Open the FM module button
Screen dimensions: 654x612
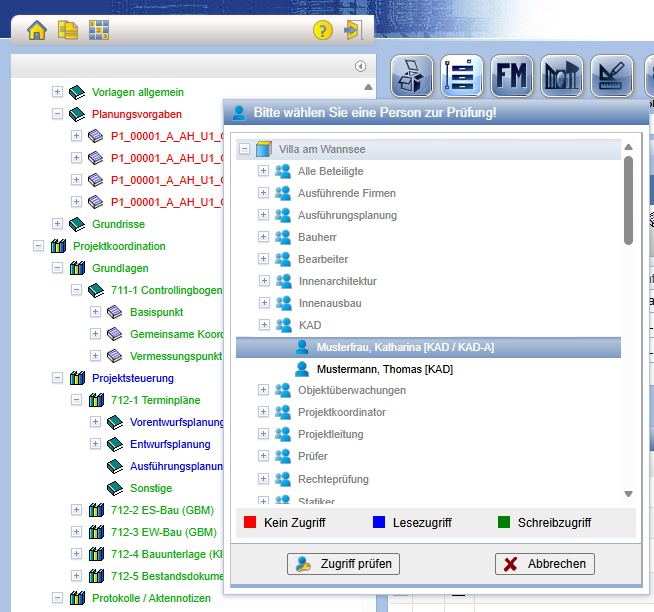pyautogui.click(x=512, y=76)
